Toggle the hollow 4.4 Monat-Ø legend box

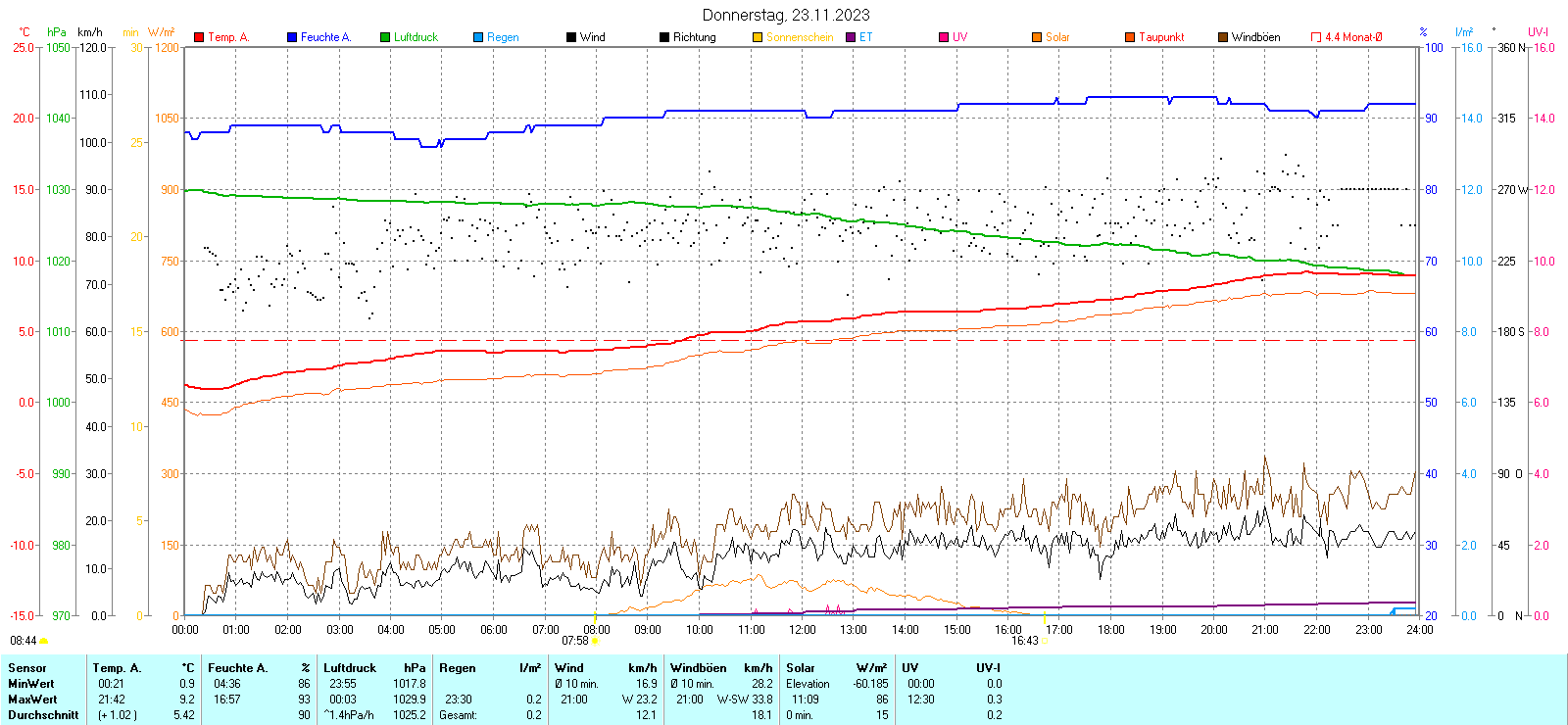(1316, 37)
